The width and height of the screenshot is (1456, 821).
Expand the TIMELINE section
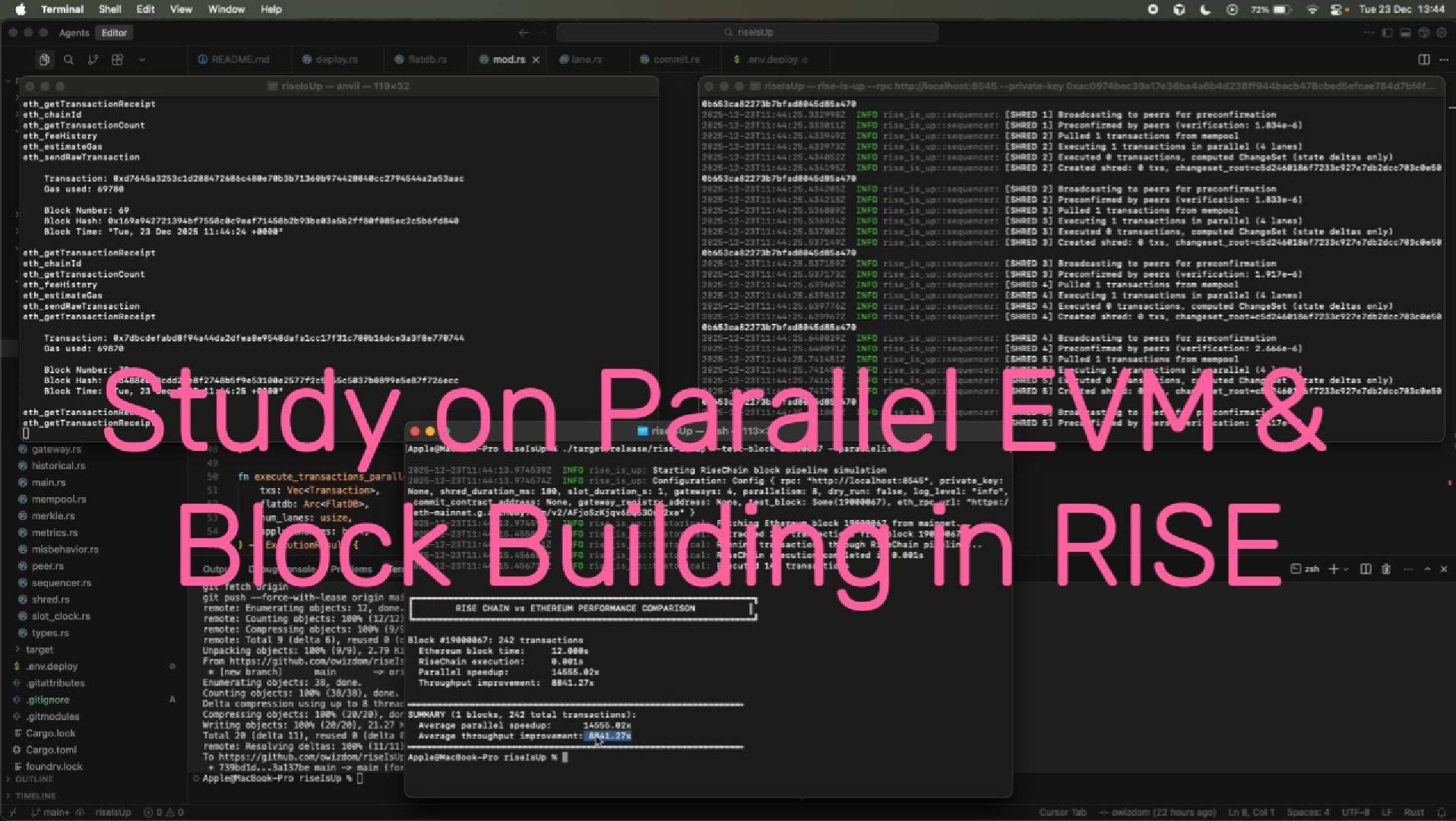(x=36, y=795)
